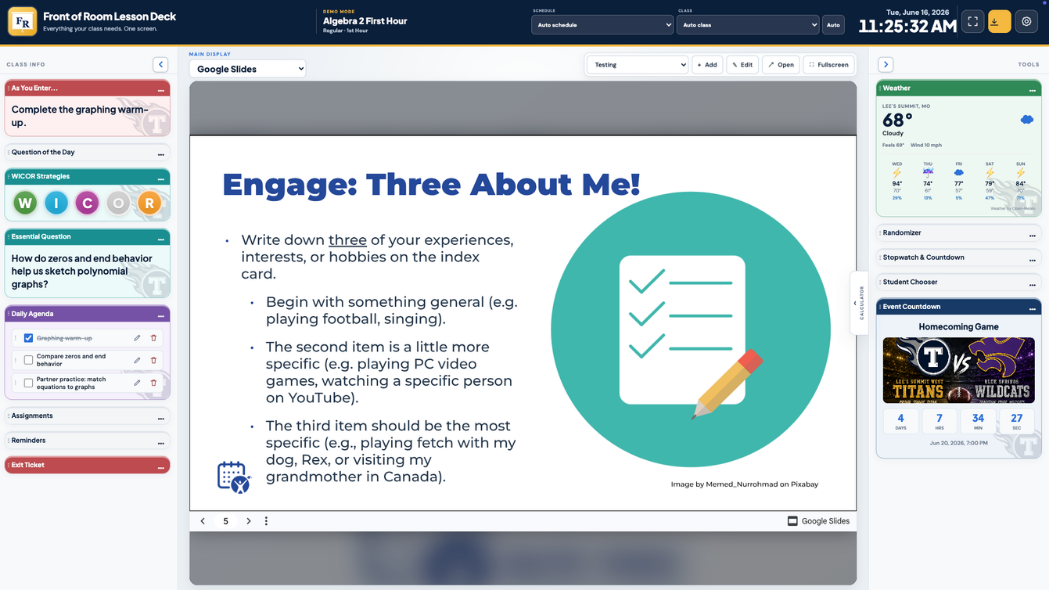Open the Auto schedule dropdown
1049x590 pixels.
tap(602, 25)
